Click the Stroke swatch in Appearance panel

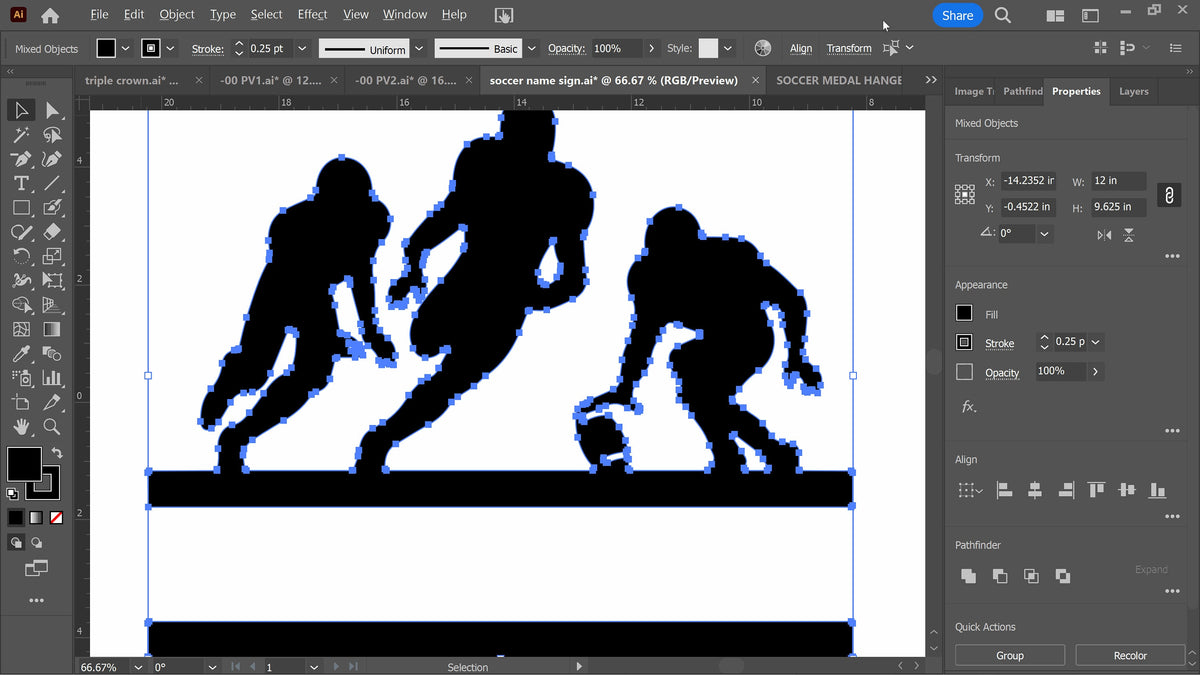(x=964, y=342)
